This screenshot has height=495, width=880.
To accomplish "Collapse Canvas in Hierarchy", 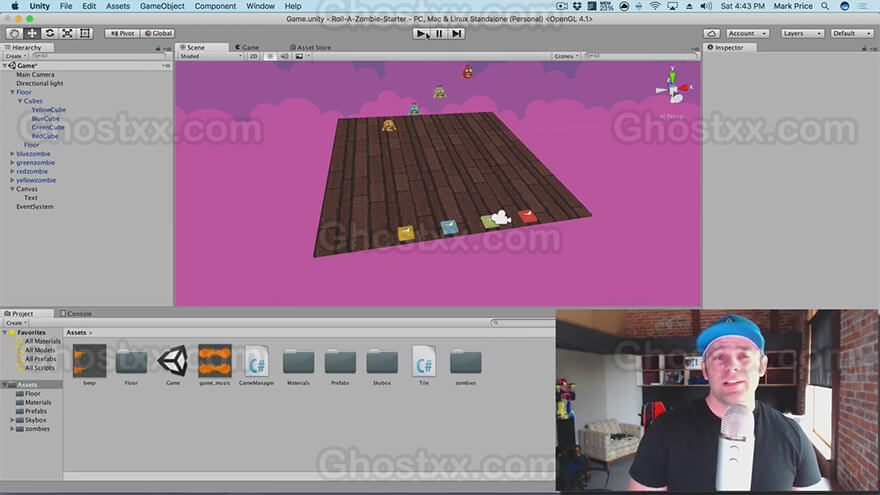I will click(x=12, y=189).
